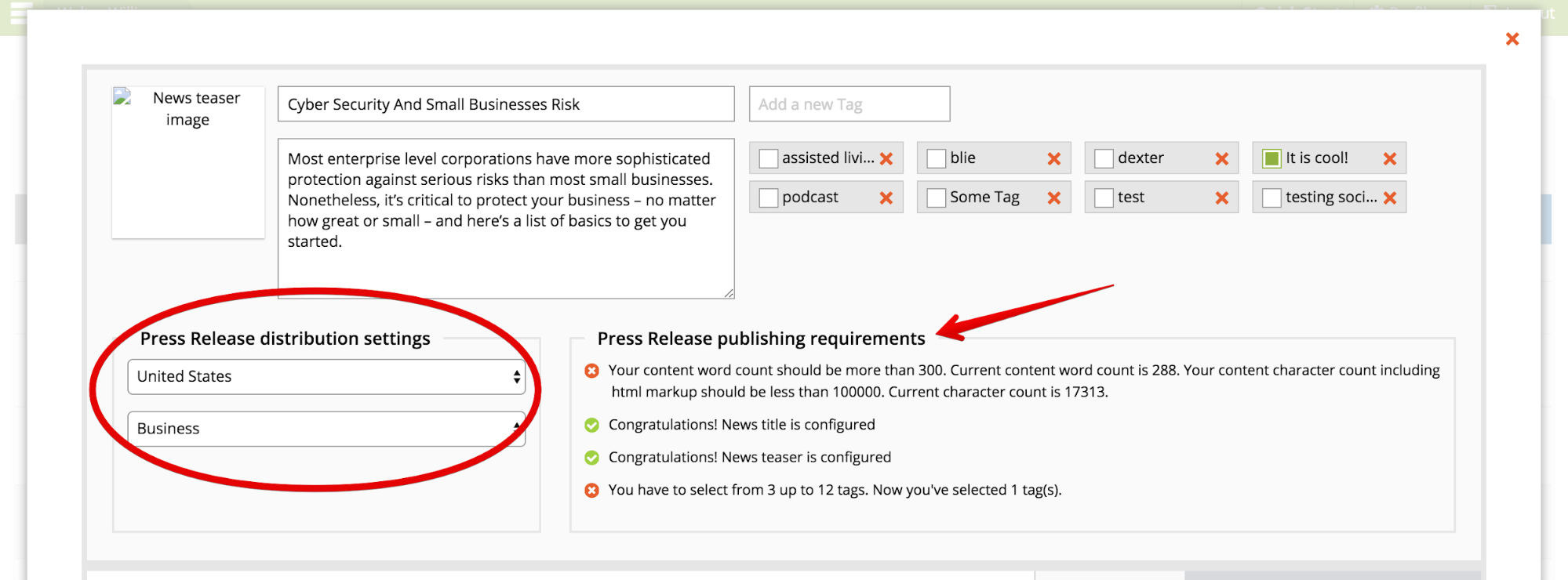The image size is (1568, 580).
Task: Tick the 'testing soci...' tag checkbox
Action: (1272, 198)
